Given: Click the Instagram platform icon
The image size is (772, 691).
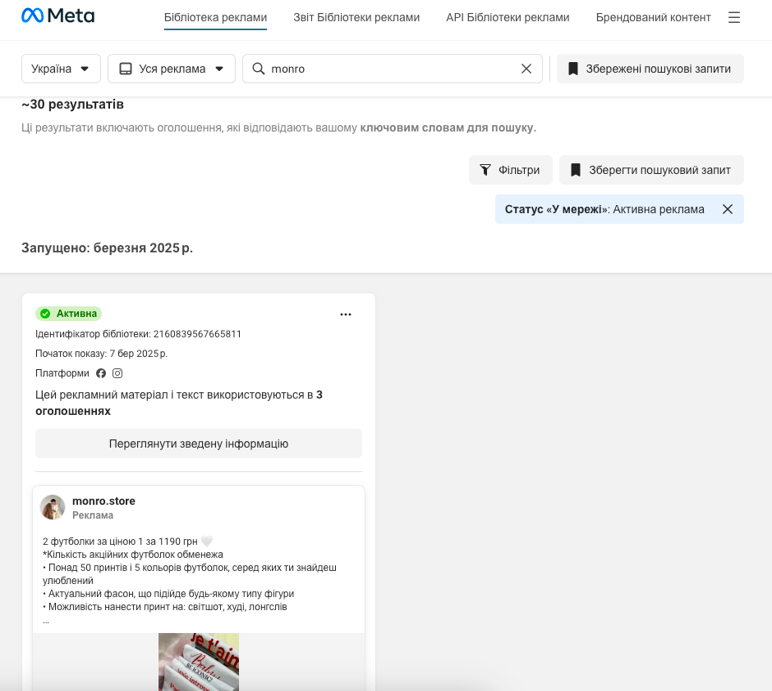Looking at the screenshot, I should pos(117,373).
